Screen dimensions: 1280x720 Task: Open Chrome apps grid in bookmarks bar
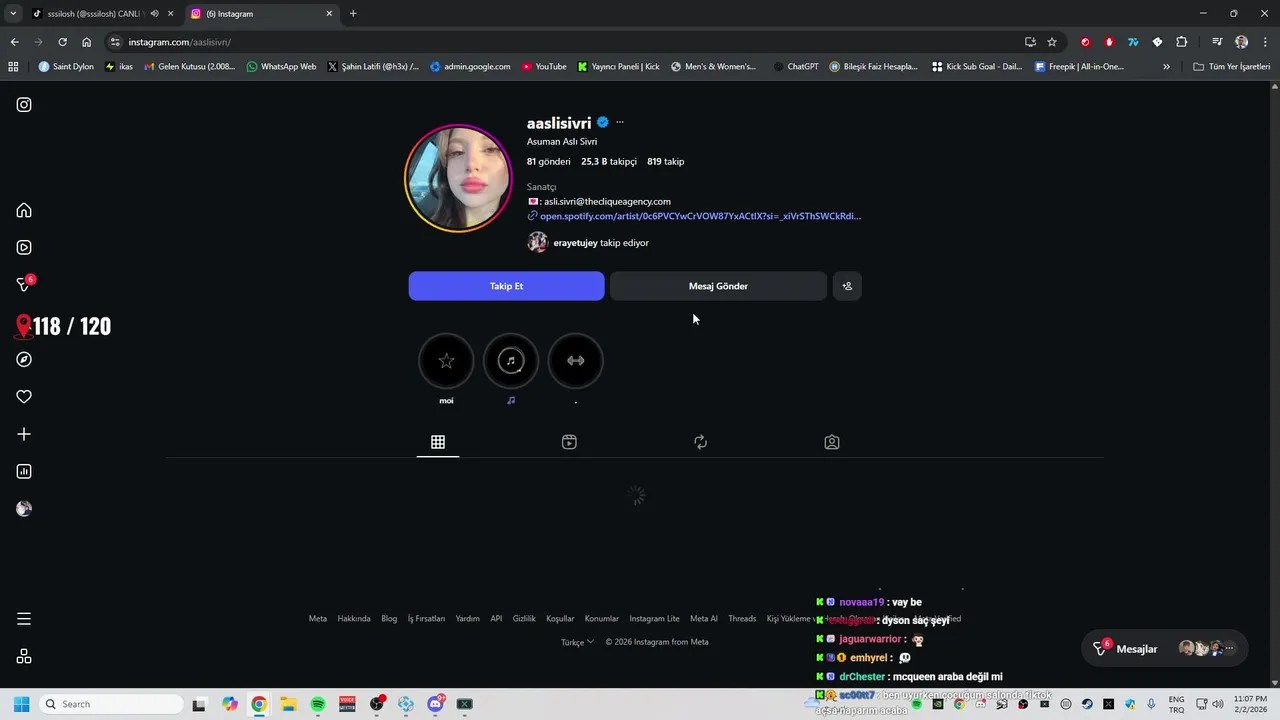click(x=13, y=67)
